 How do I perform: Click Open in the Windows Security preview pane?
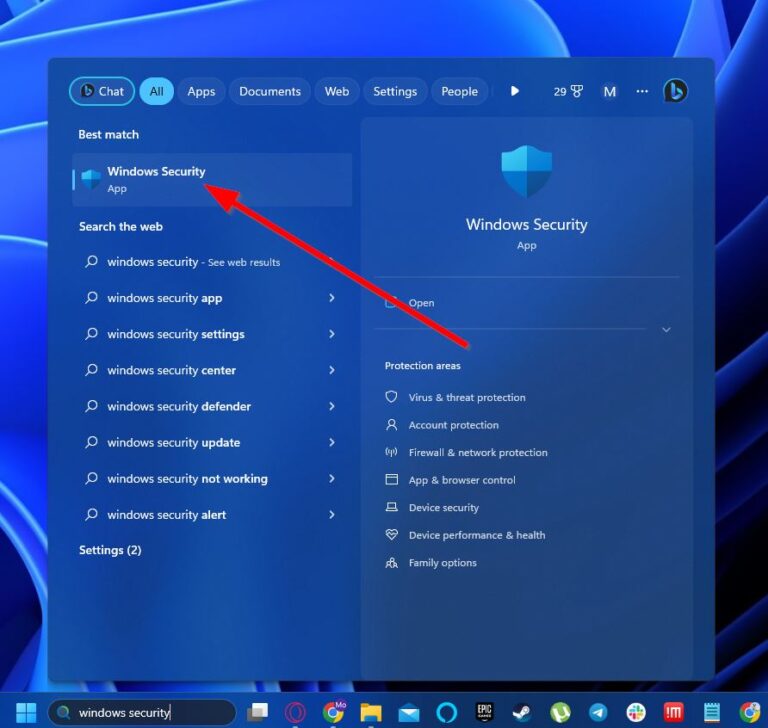pos(421,303)
